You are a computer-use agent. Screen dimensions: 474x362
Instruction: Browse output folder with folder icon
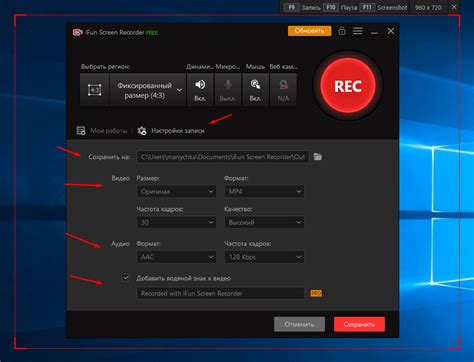point(318,157)
